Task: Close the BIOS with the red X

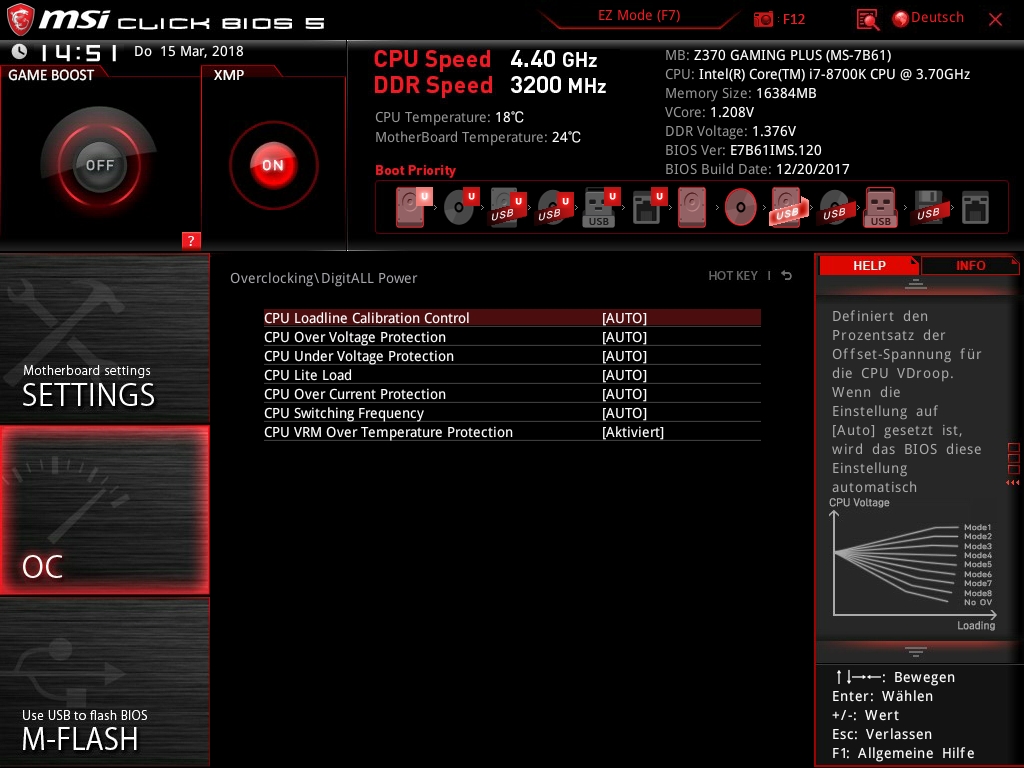Action: [995, 20]
